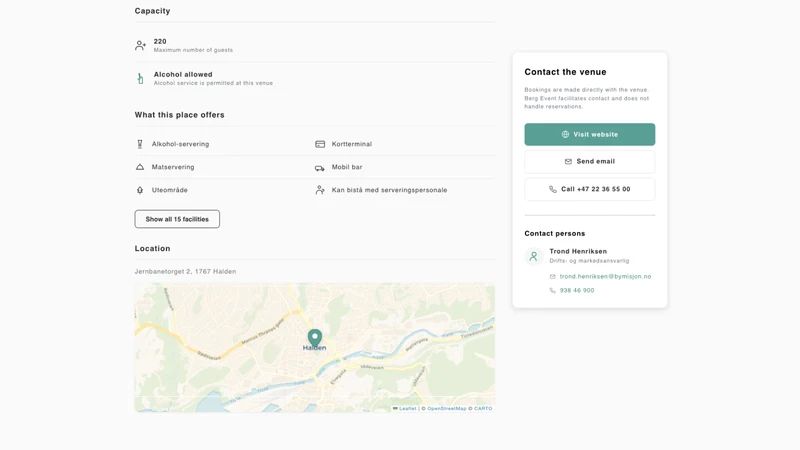800x450 pixels.
Task: Click the Matservering icon
Action: 140,167
